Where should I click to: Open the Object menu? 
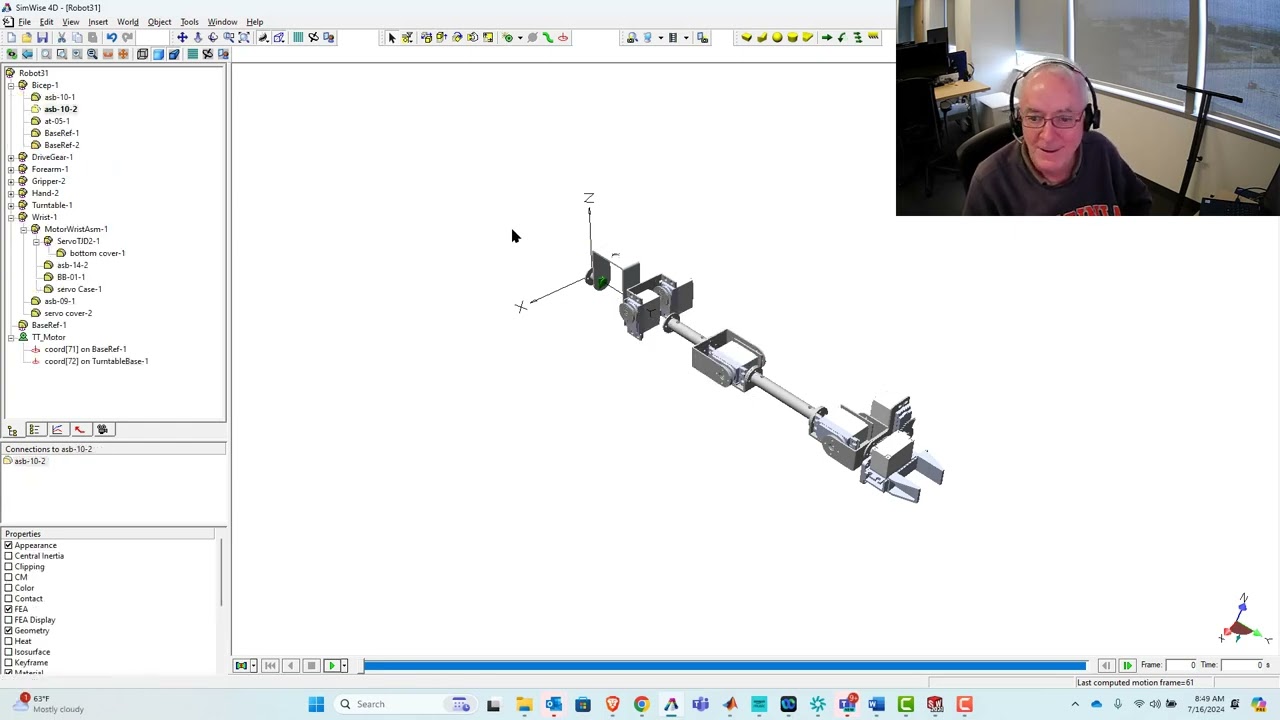159,22
